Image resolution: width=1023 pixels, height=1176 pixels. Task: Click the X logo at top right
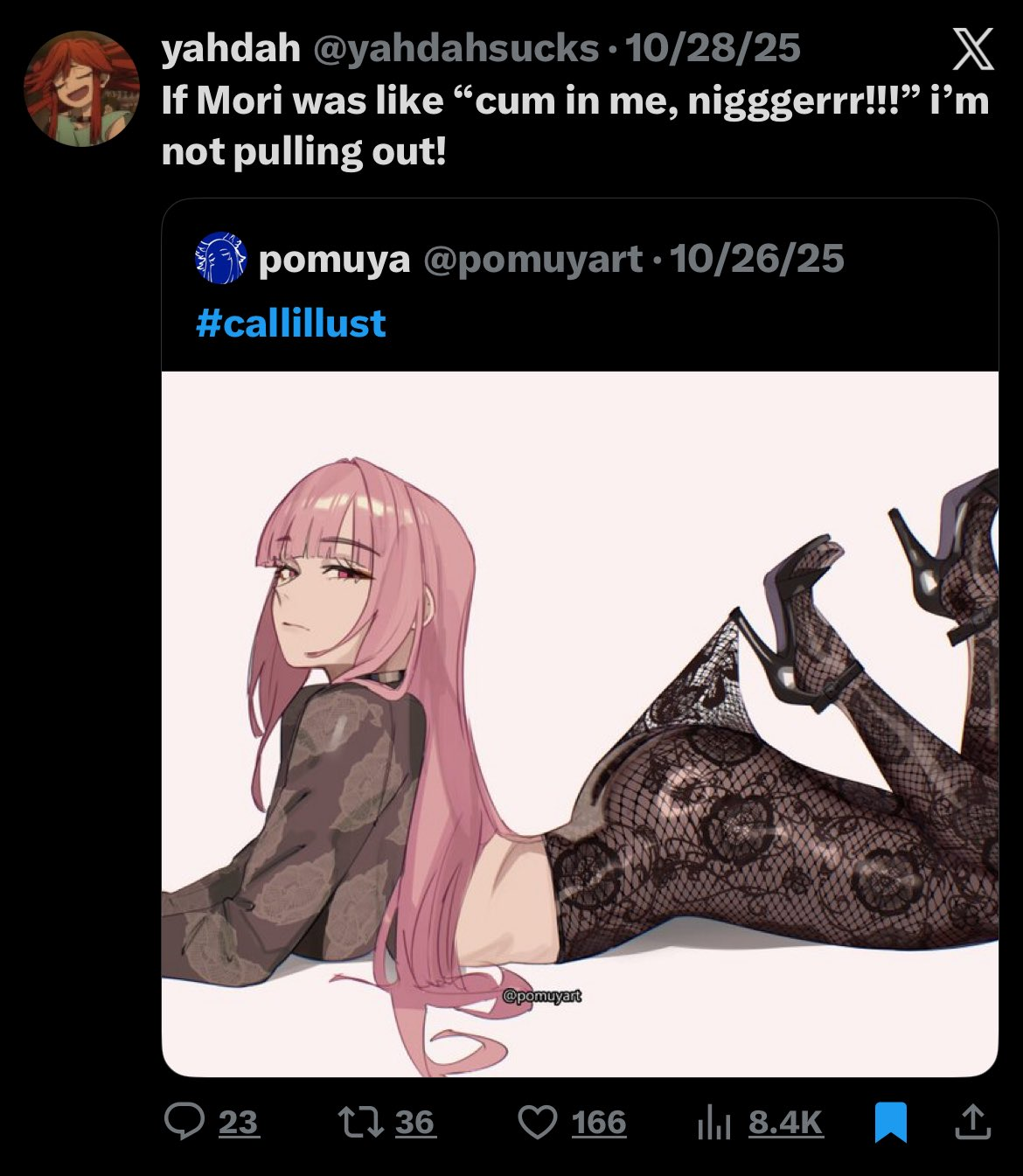point(972,49)
